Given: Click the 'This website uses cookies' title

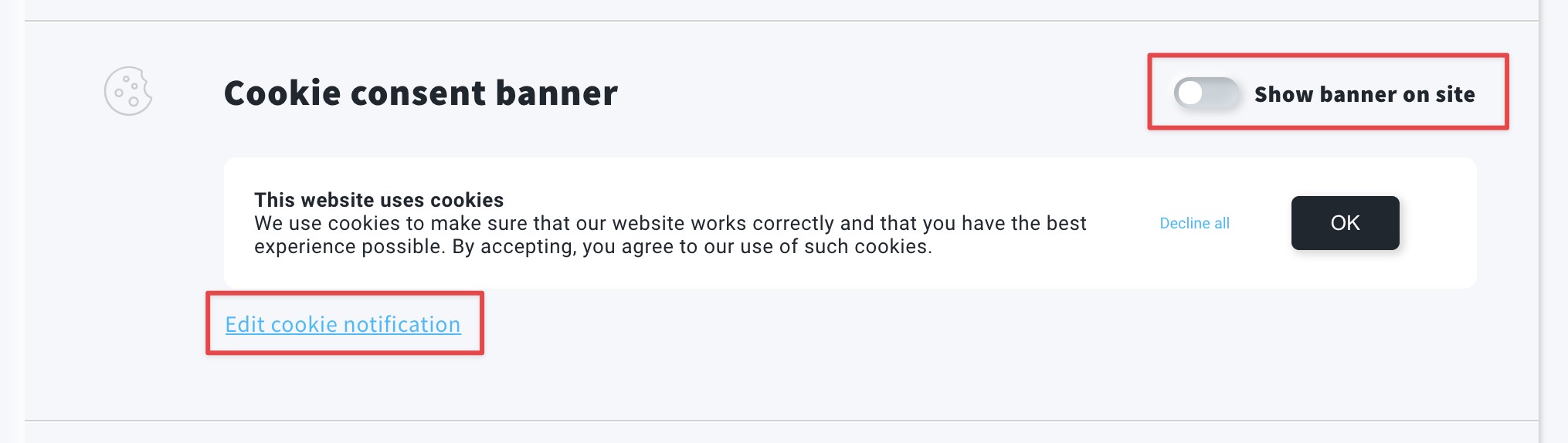Looking at the screenshot, I should [x=378, y=200].
